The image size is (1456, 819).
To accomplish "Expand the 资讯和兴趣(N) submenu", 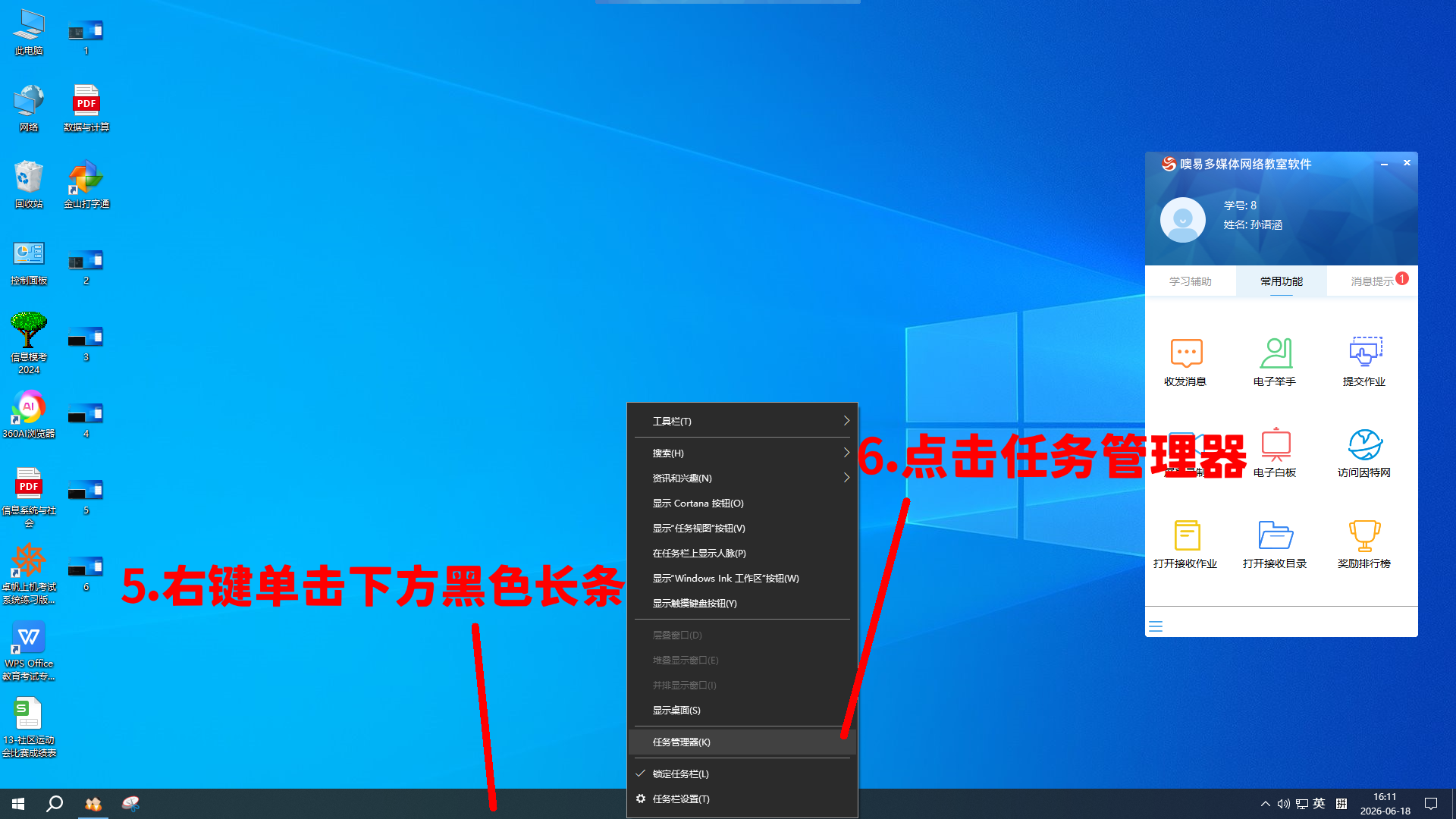I will [743, 478].
